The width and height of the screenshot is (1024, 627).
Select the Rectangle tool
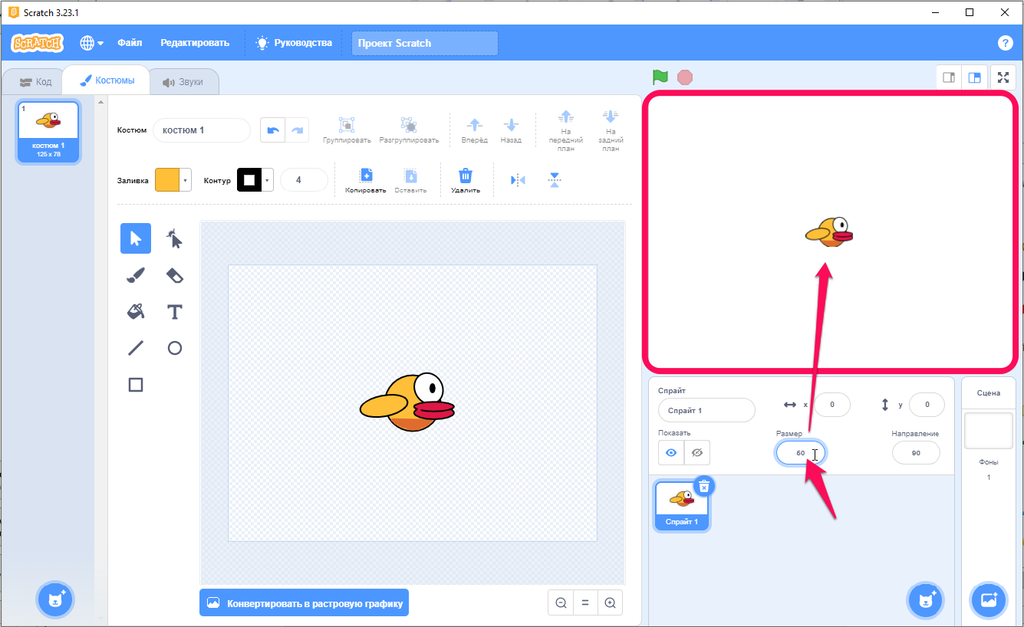(135, 385)
